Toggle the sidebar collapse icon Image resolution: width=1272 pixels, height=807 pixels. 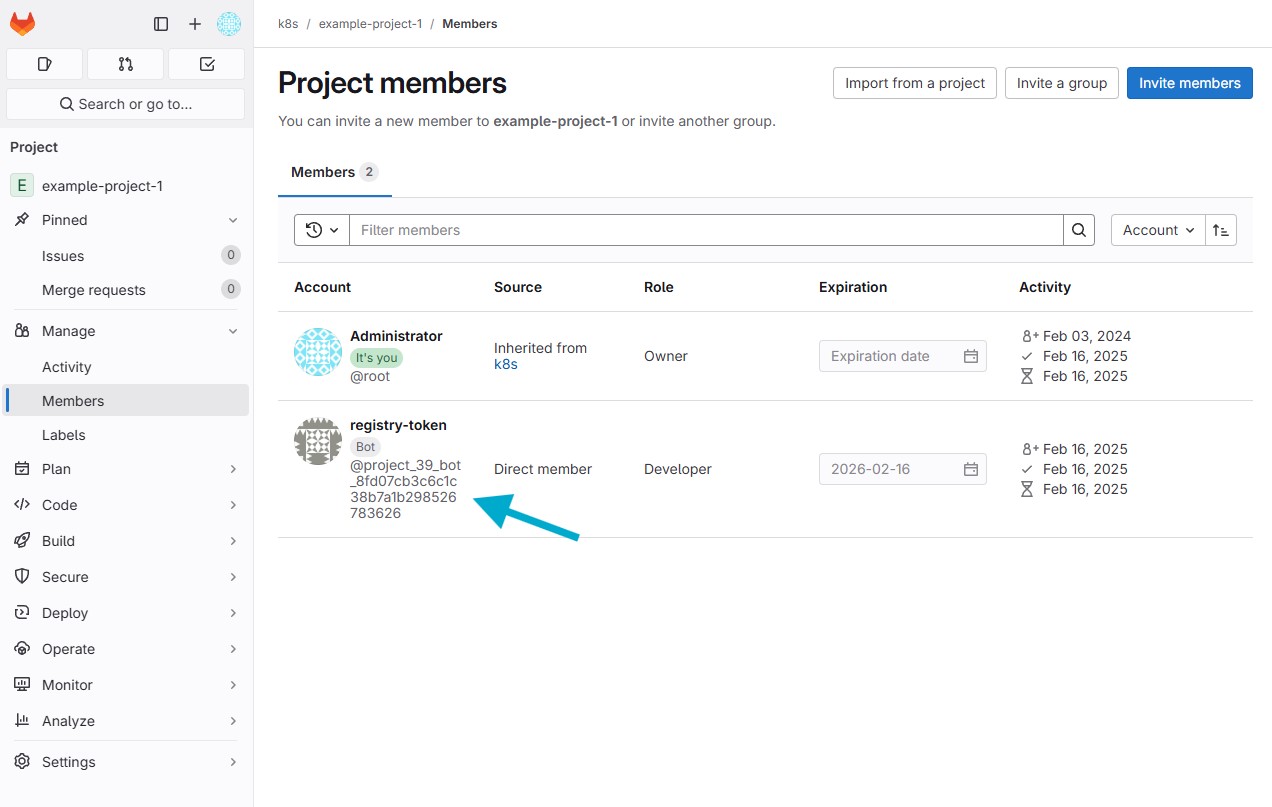click(x=161, y=24)
